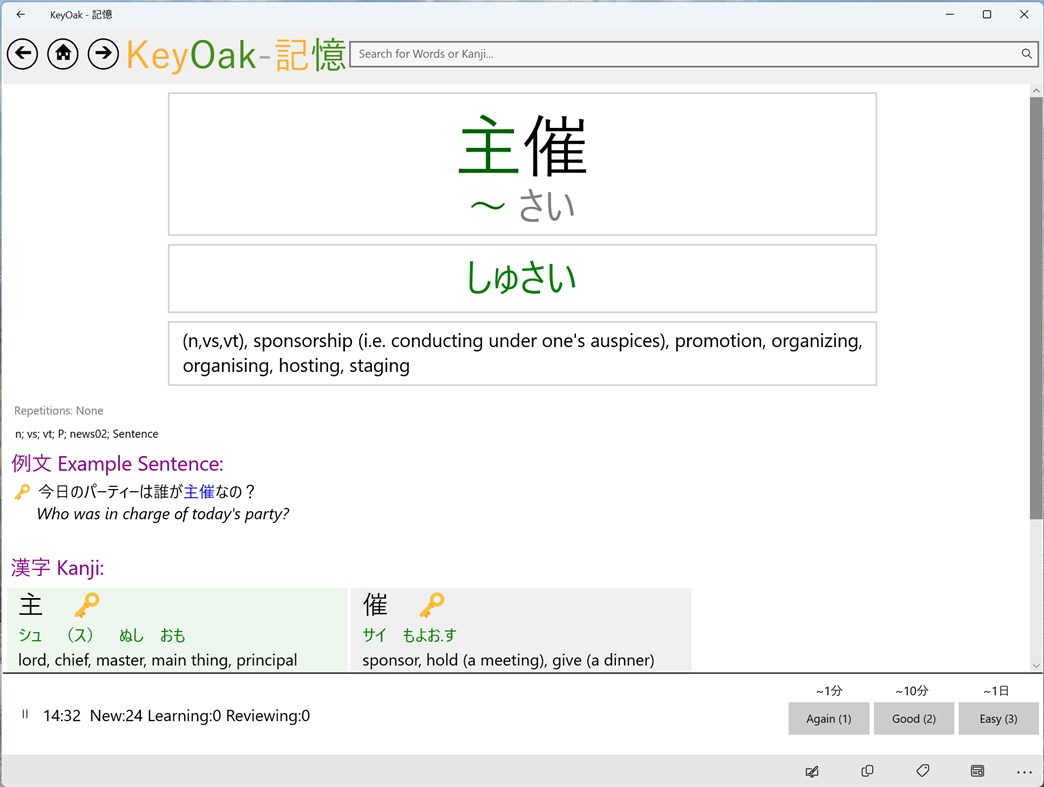Click the card info icon in bottom bar

(x=977, y=771)
